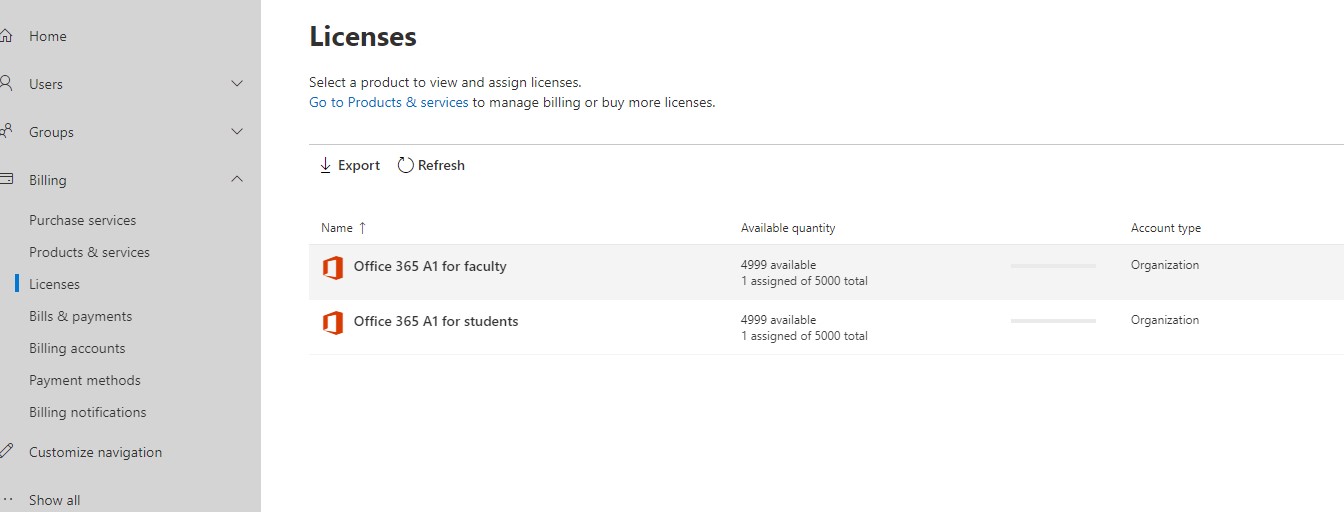
Task: Click the Office logo beside faculty license
Action: click(x=332, y=267)
